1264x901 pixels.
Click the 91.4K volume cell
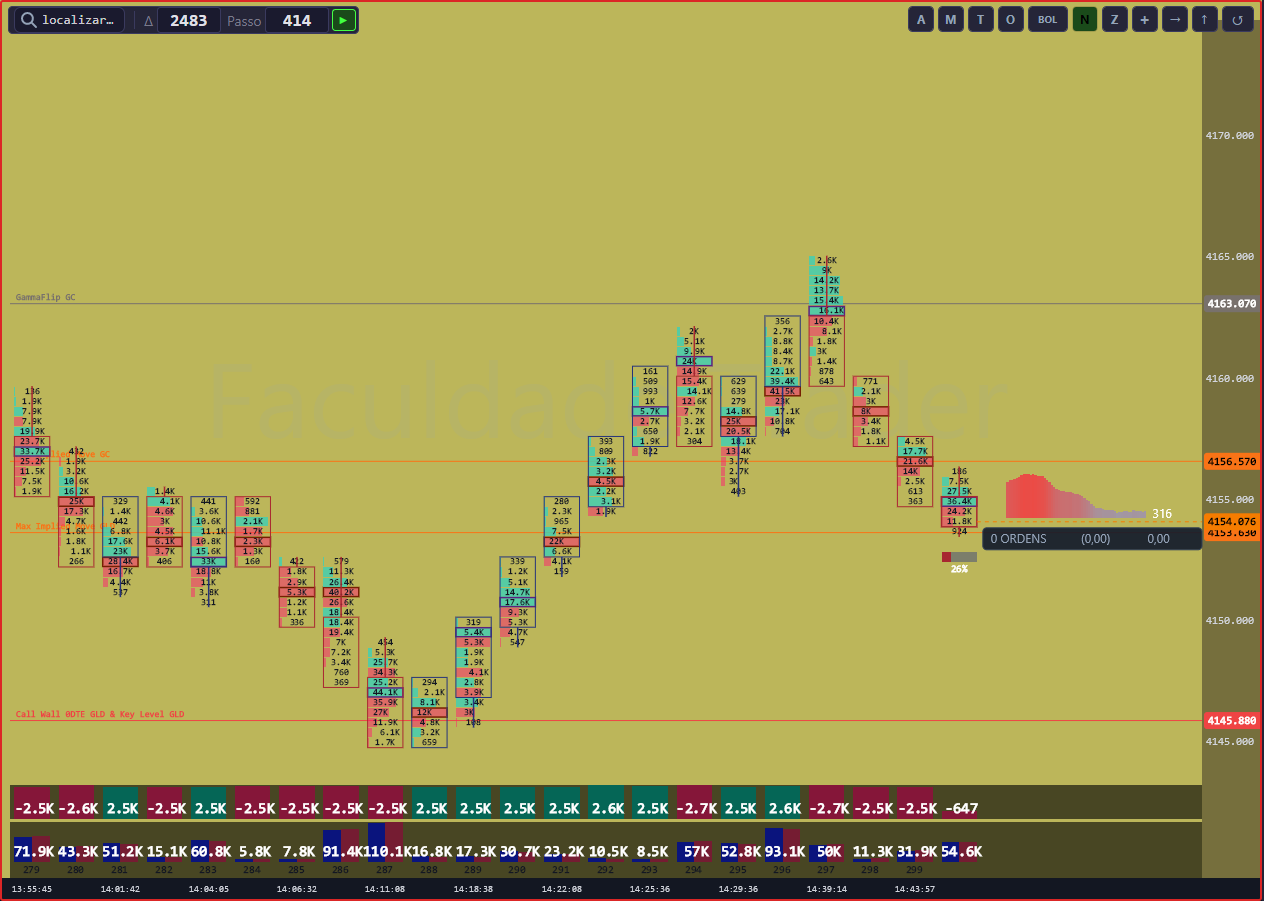click(x=342, y=852)
